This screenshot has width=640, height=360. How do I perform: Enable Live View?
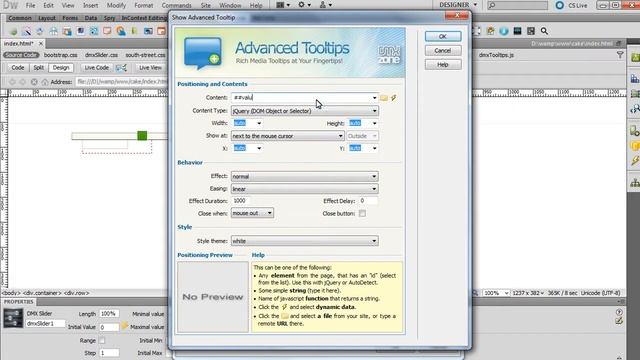150,68
